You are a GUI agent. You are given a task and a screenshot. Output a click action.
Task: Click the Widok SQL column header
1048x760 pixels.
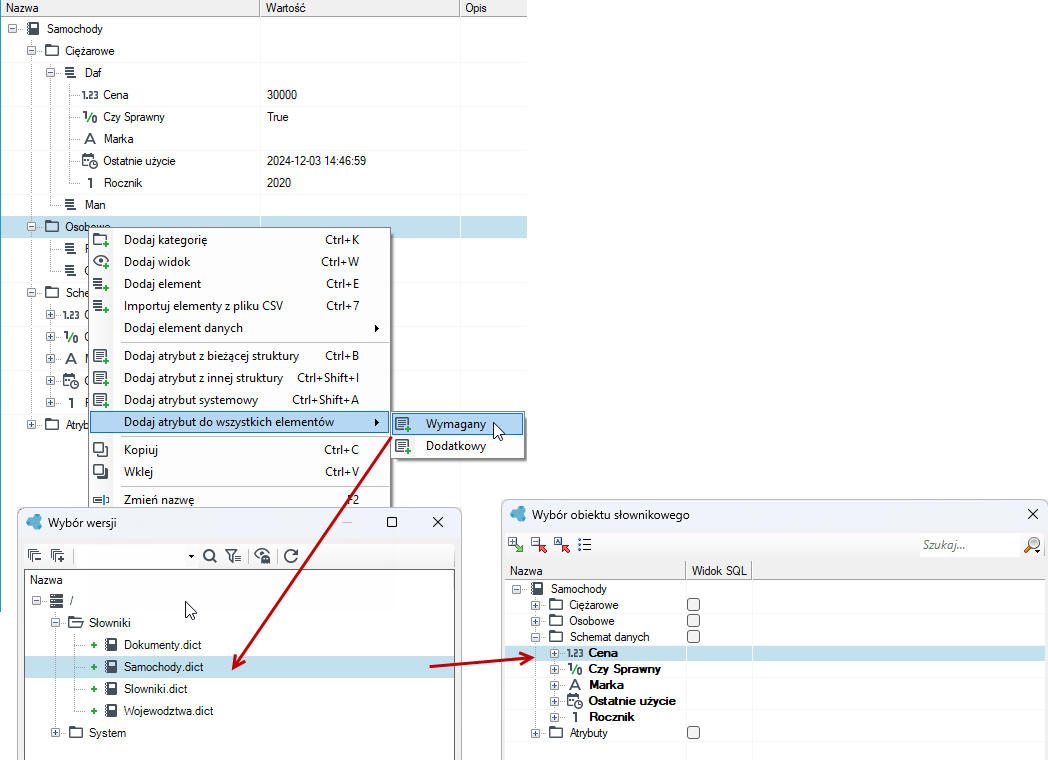[x=719, y=571]
